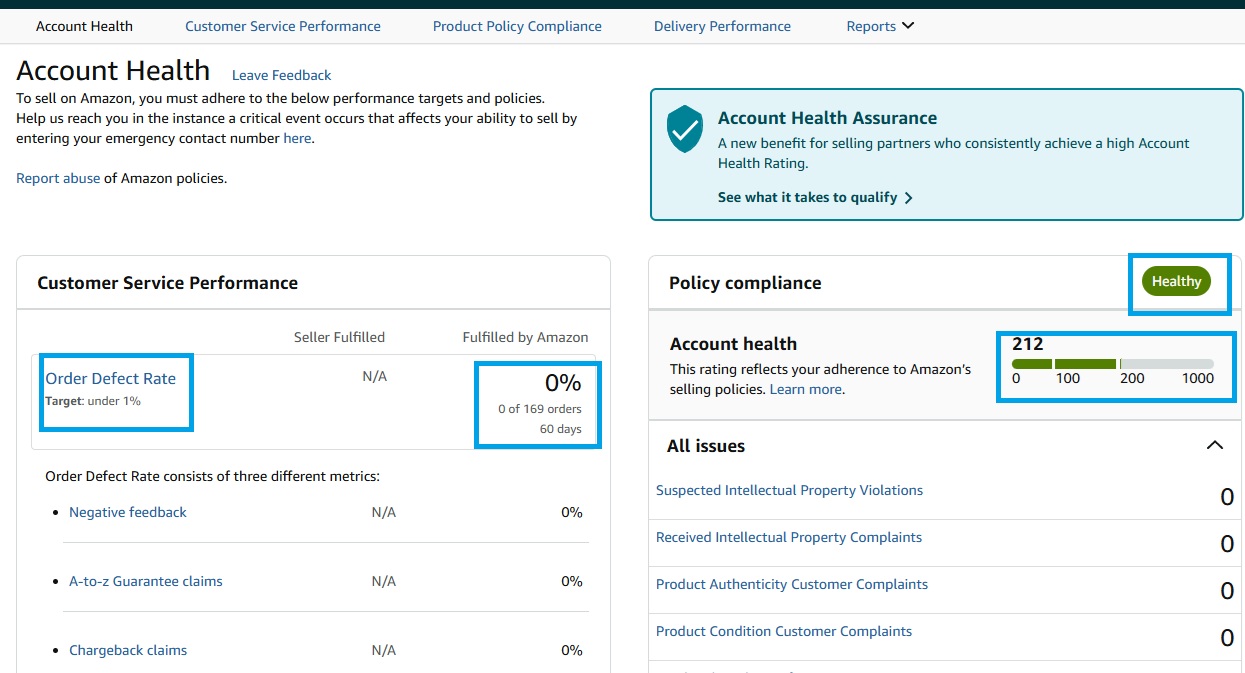
Task: Switch to the Account Health tab
Action: tap(84, 26)
